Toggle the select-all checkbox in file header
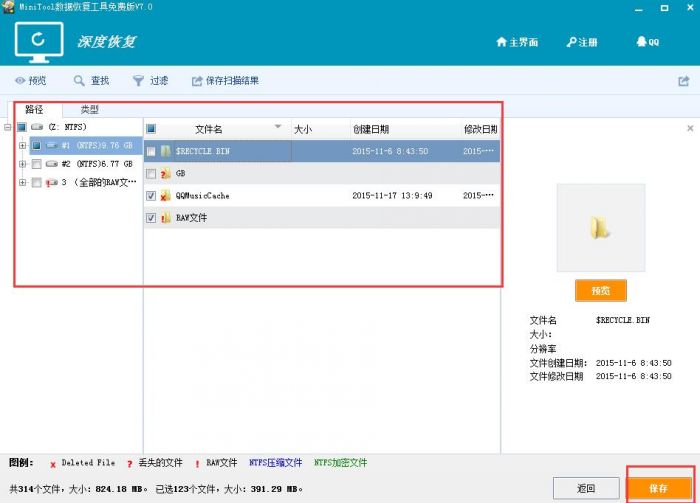The width and height of the screenshot is (700, 503). (x=151, y=129)
